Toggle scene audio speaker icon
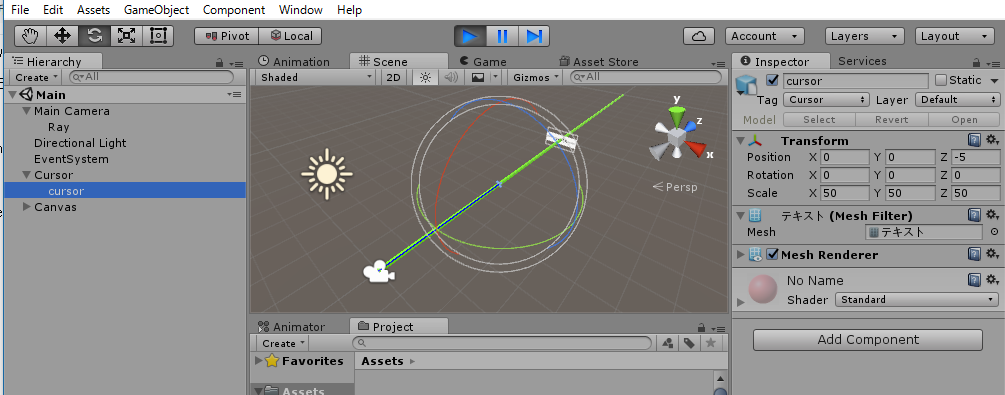 pos(451,77)
